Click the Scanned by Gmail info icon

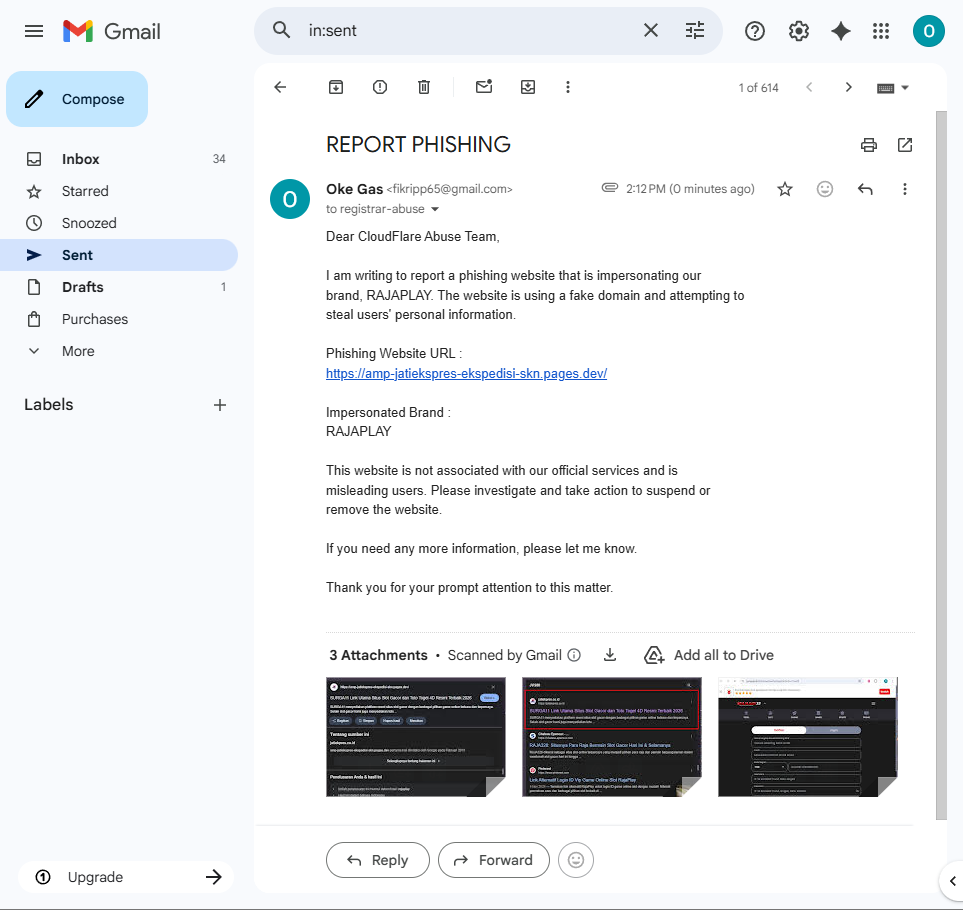pos(574,655)
